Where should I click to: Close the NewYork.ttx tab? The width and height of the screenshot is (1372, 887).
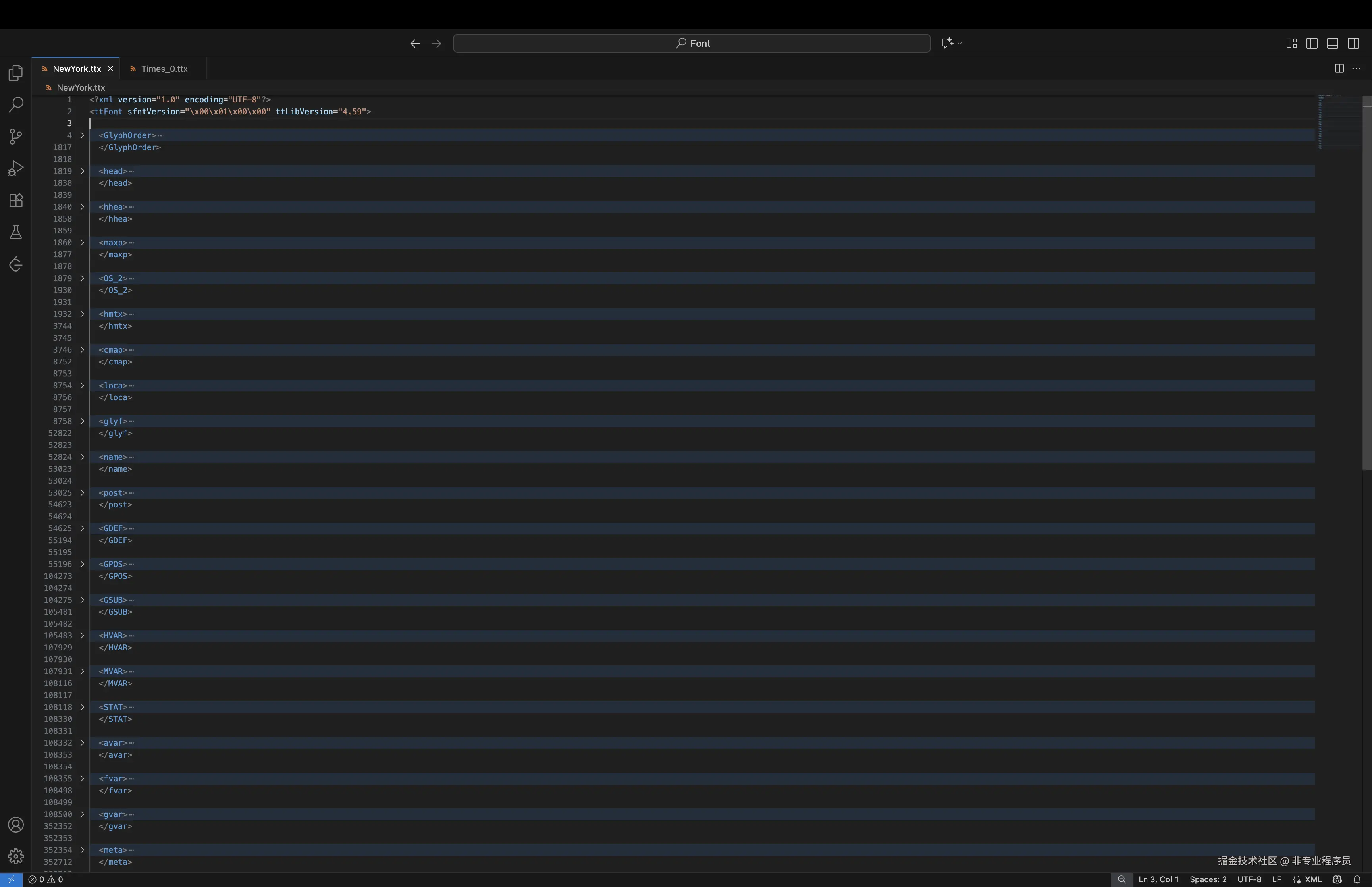click(x=110, y=69)
